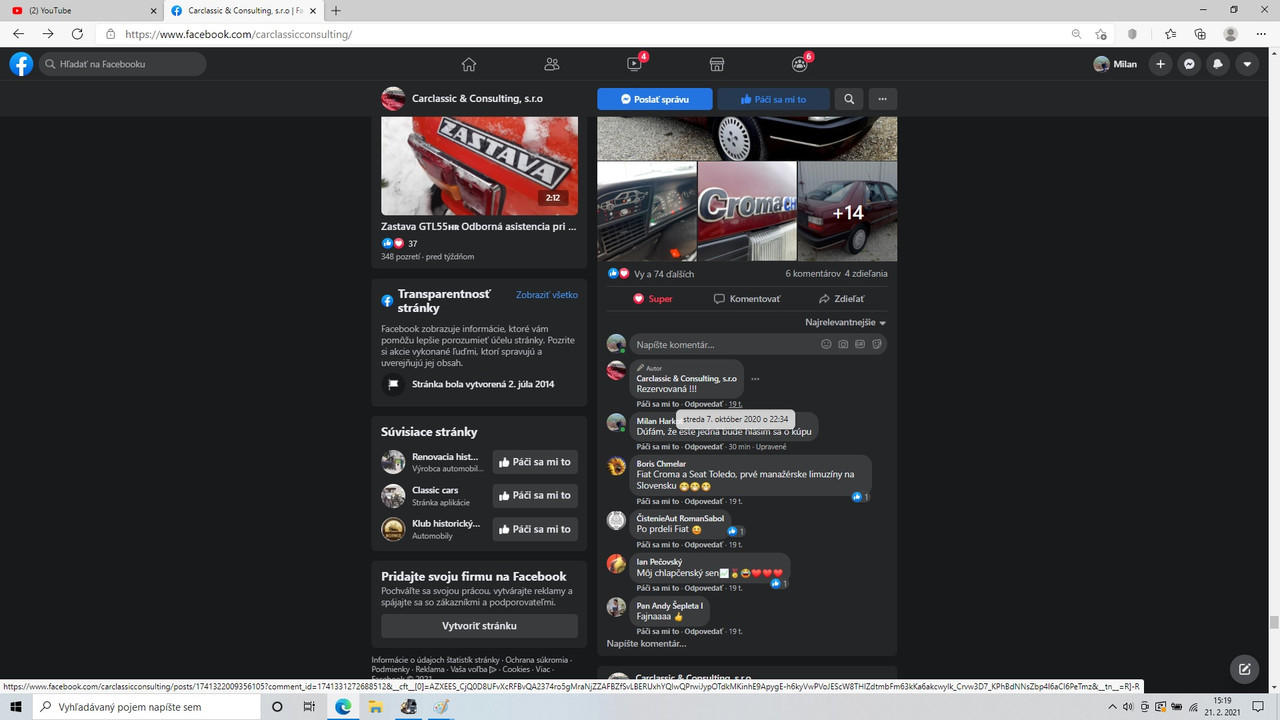This screenshot has height=720, width=1280.
Task: Open the Marketplace icon
Action: click(x=717, y=64)
